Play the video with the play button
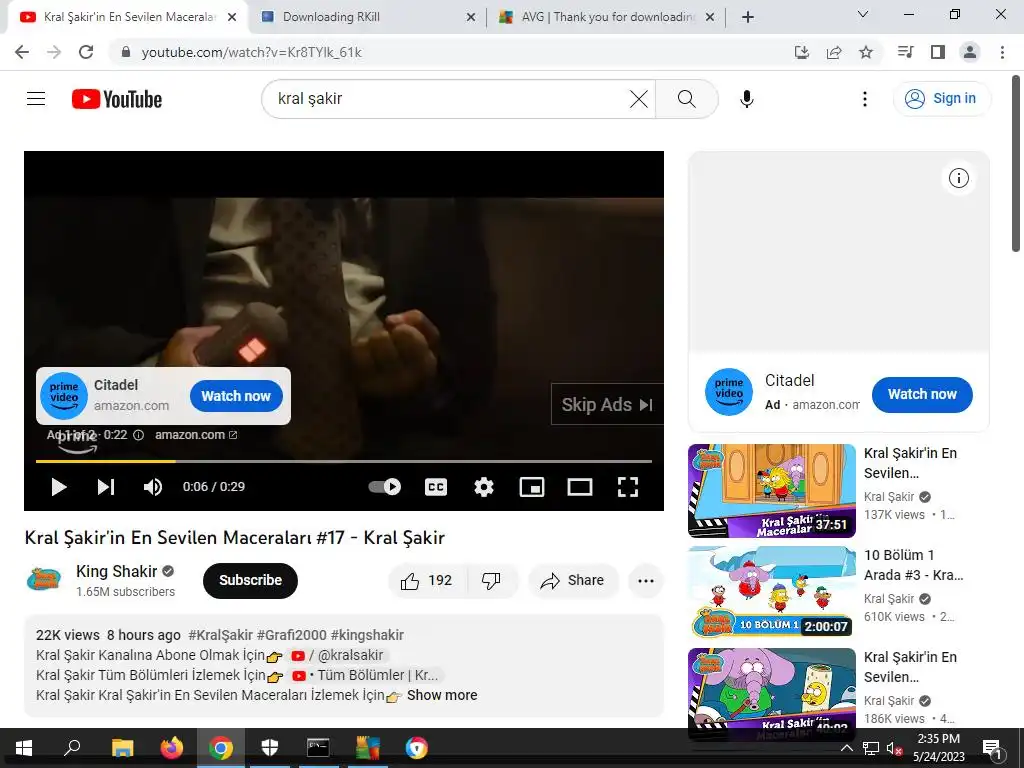 click(x=59, y=487)
